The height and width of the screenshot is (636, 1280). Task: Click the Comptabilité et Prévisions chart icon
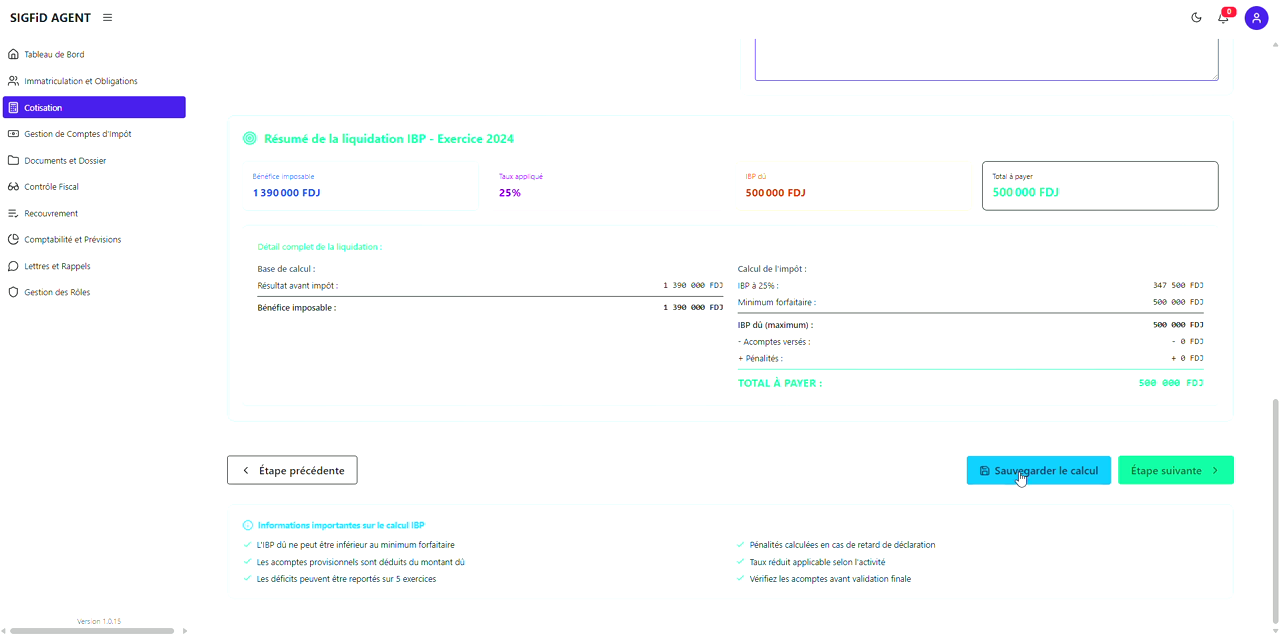(13, 240)
